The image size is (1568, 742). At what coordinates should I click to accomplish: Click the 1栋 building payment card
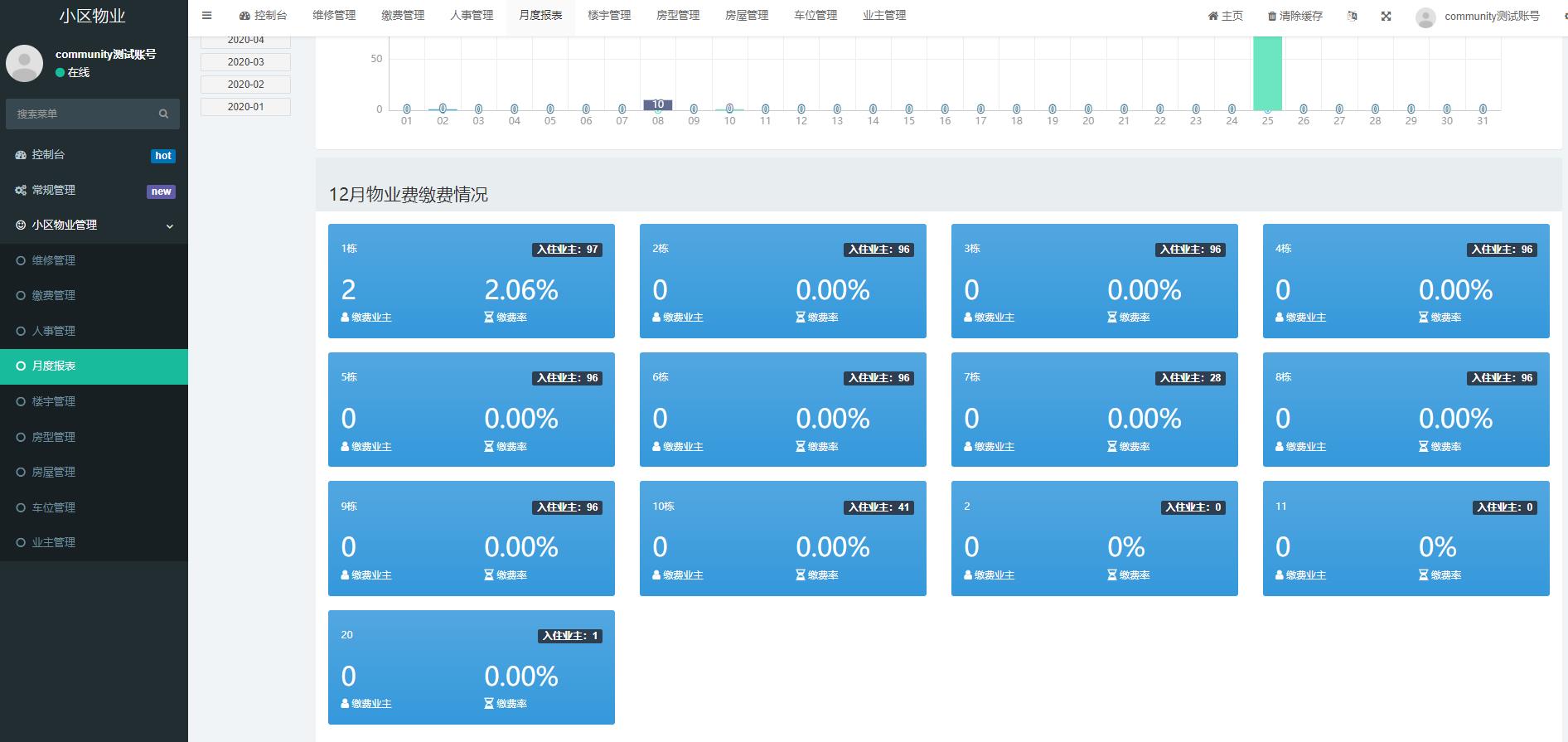pos(471,281)
